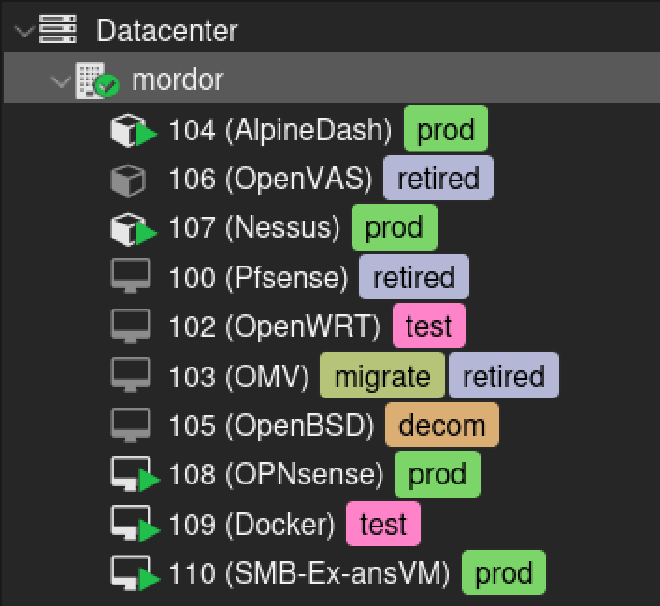
Task: Click running VM icon next to 109 Docker
Action: pyautogui.click(x=131, y=524)
